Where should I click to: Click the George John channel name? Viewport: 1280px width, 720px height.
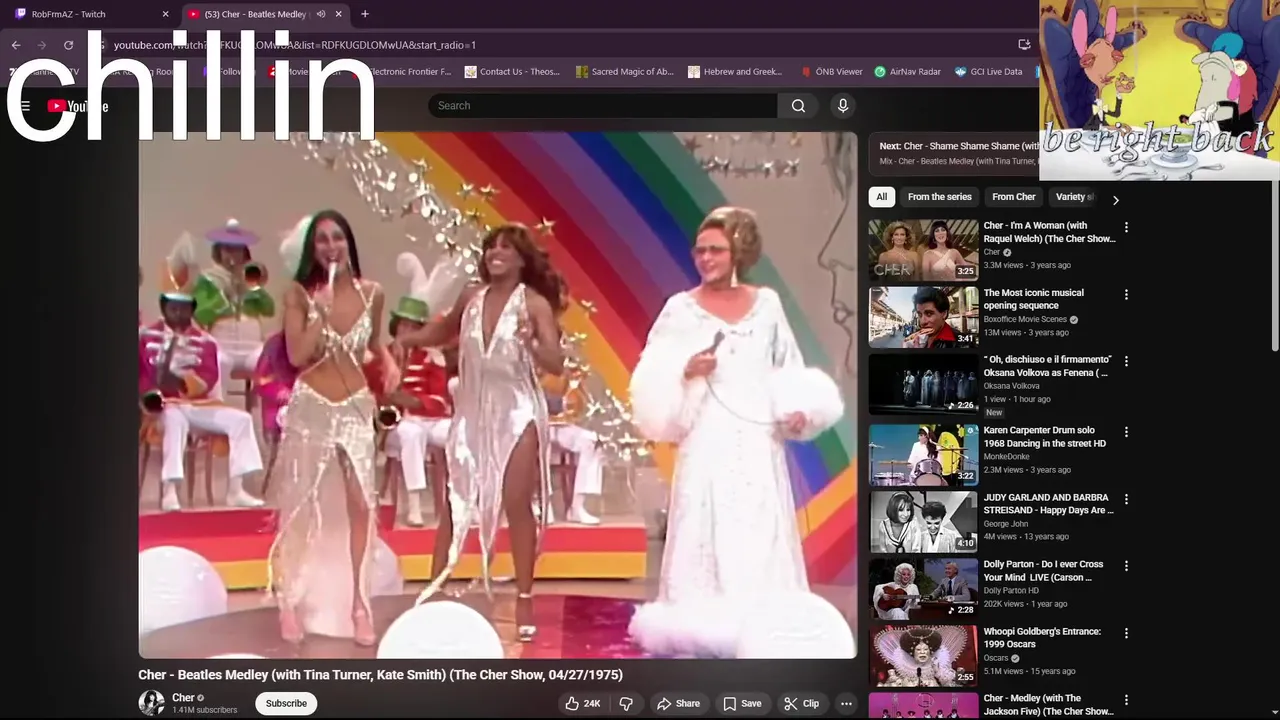click(x=1008, y=524)
